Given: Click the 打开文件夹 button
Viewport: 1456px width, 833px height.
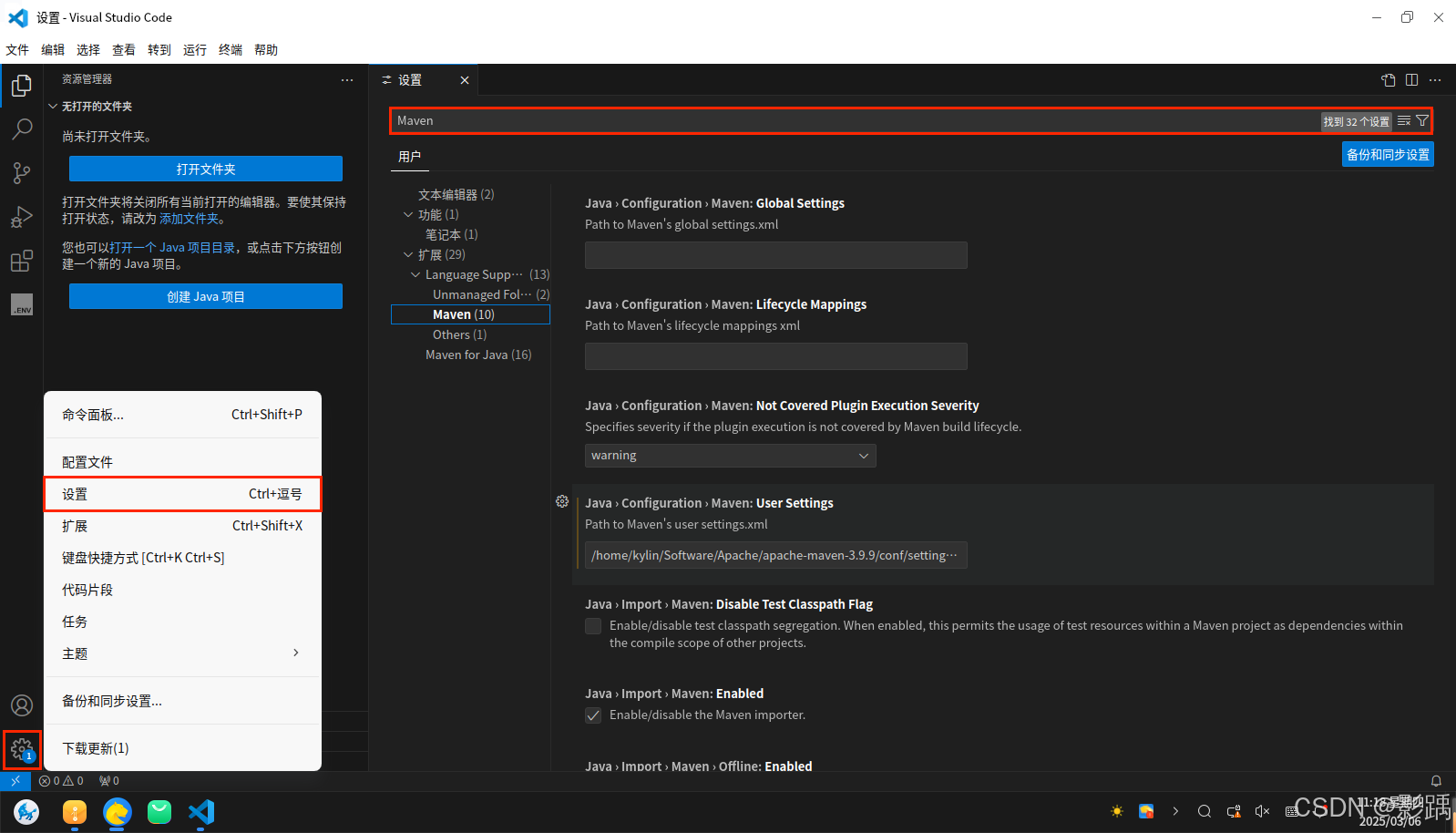Looking at the screenshot, I should (x=206, y=169).
